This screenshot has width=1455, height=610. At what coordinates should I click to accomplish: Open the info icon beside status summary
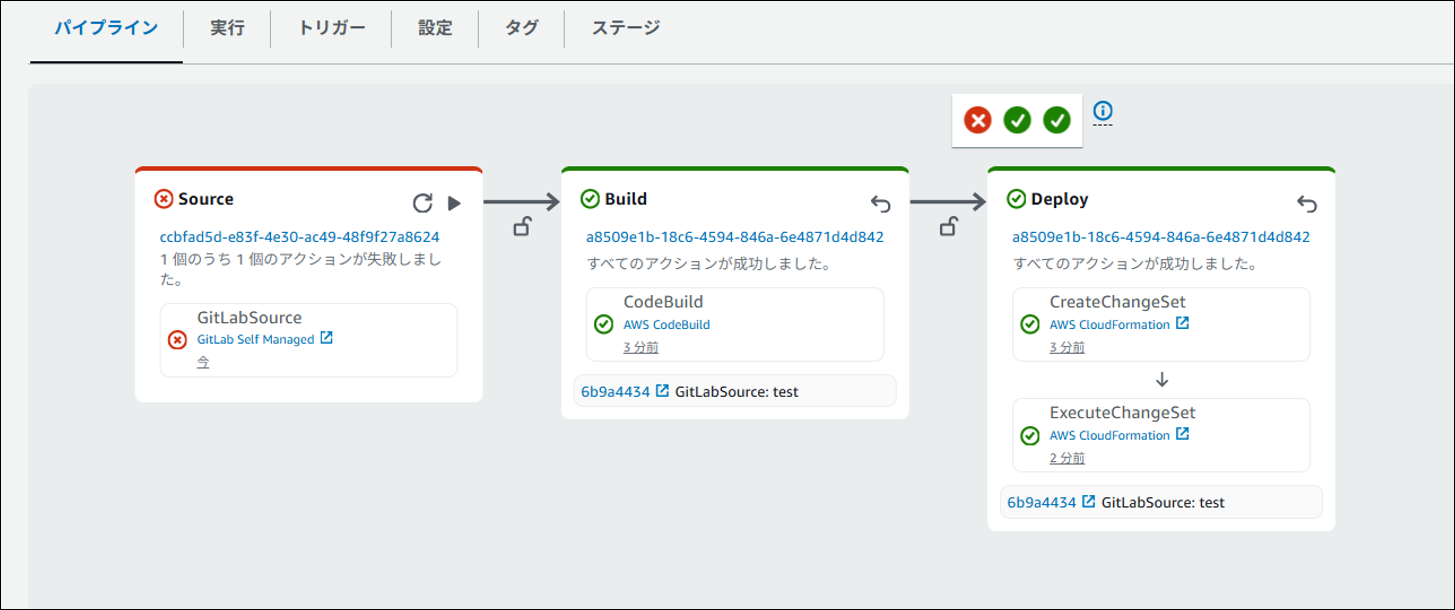click(x=1103, y=111)
